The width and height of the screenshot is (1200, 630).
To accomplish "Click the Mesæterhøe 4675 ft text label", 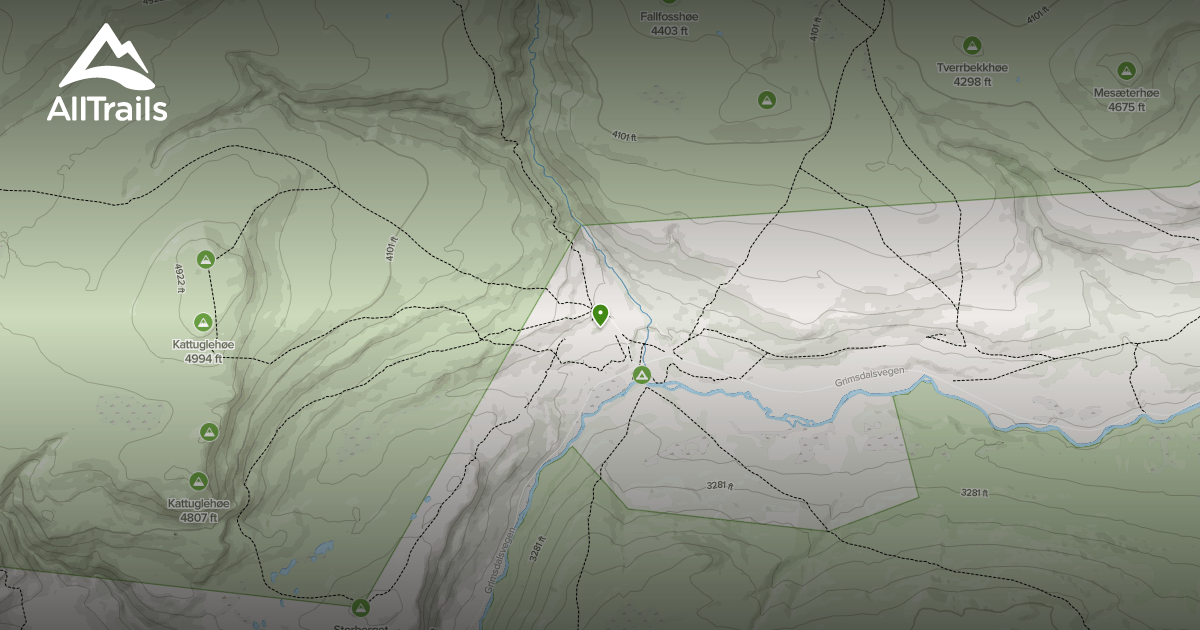I will pyautogui.click(x=1126, y=100).
